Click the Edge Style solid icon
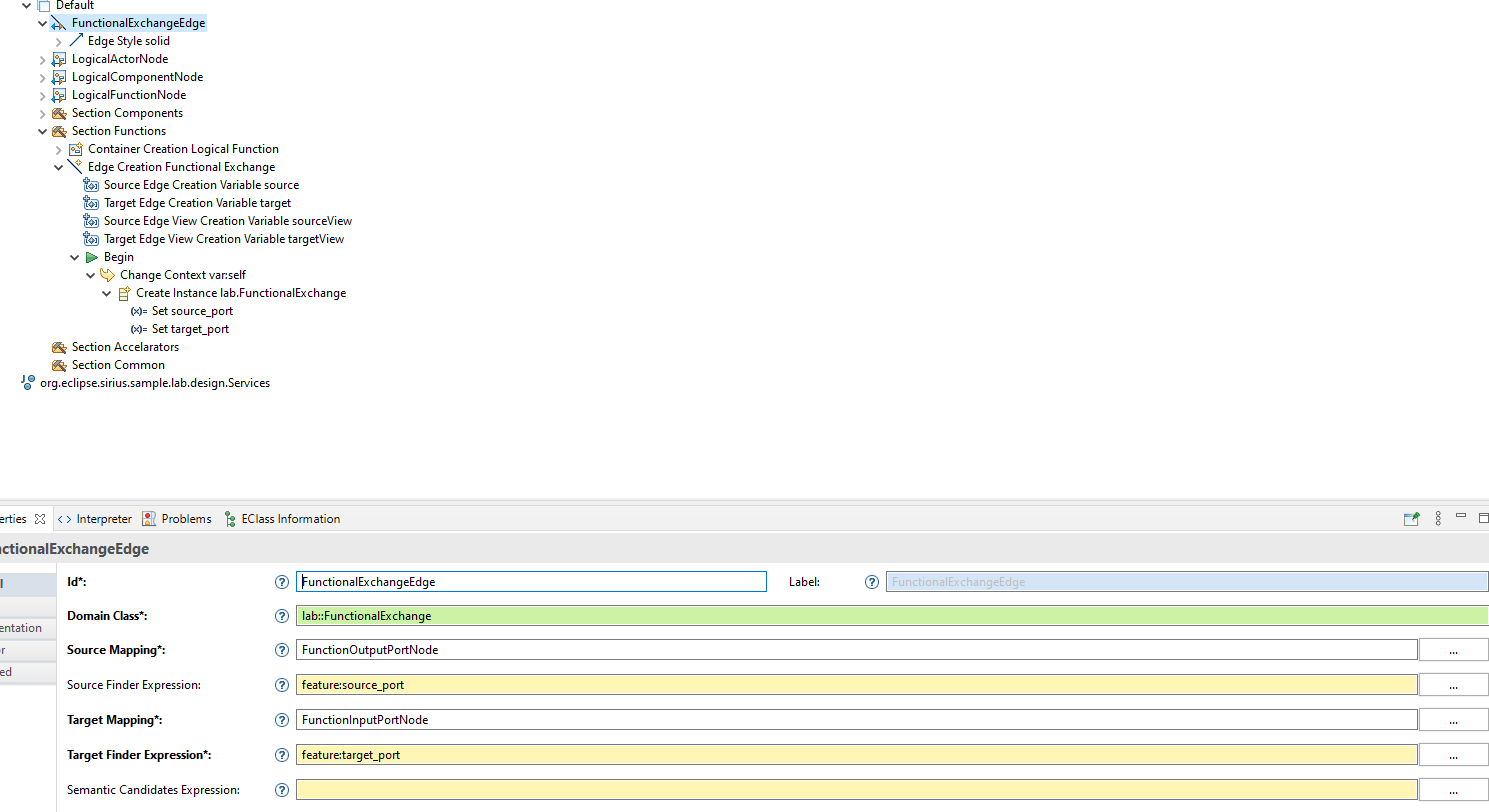The image size is (1489, 812). (x=76, y=41)
